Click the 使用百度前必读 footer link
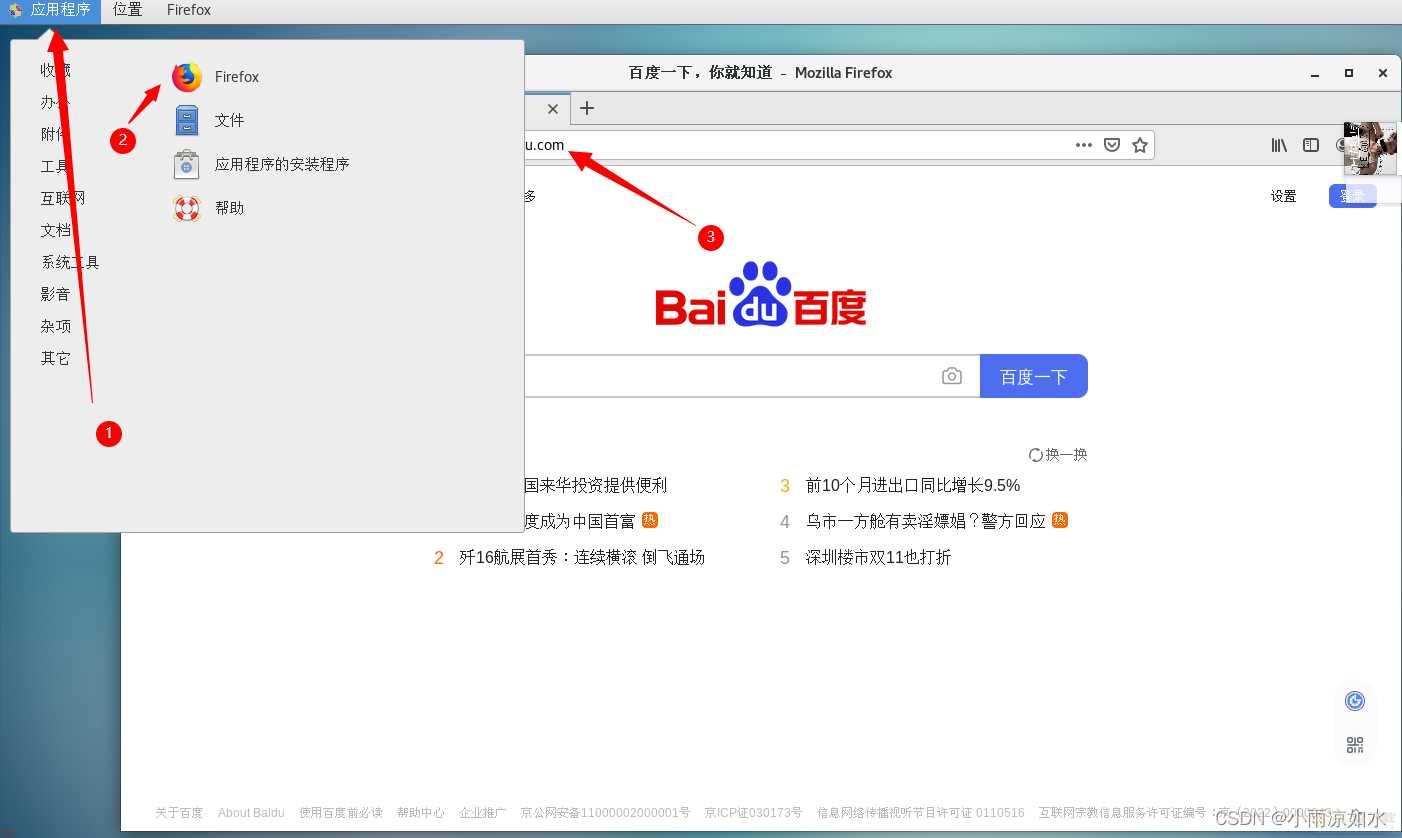The image size is (1402, 838). pyautogui.click(x=341, y=813)
